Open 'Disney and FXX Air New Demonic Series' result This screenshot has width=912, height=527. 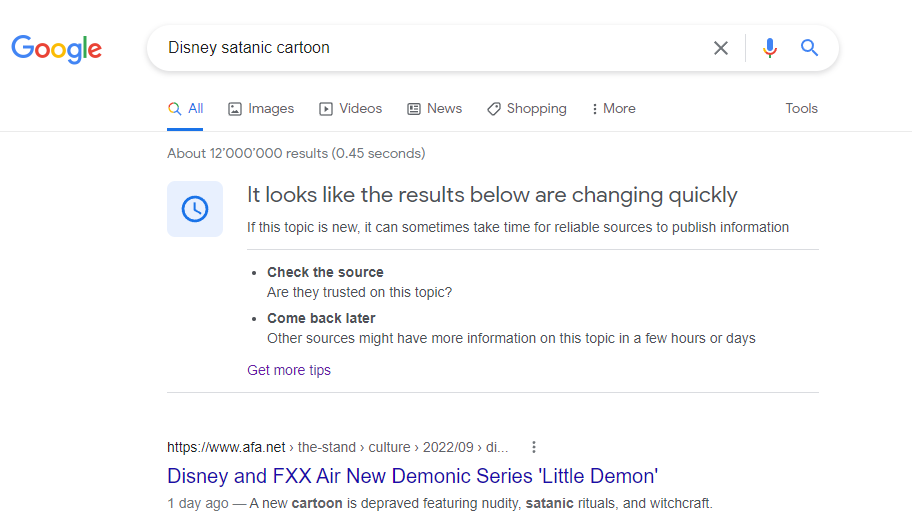(412, 476)
